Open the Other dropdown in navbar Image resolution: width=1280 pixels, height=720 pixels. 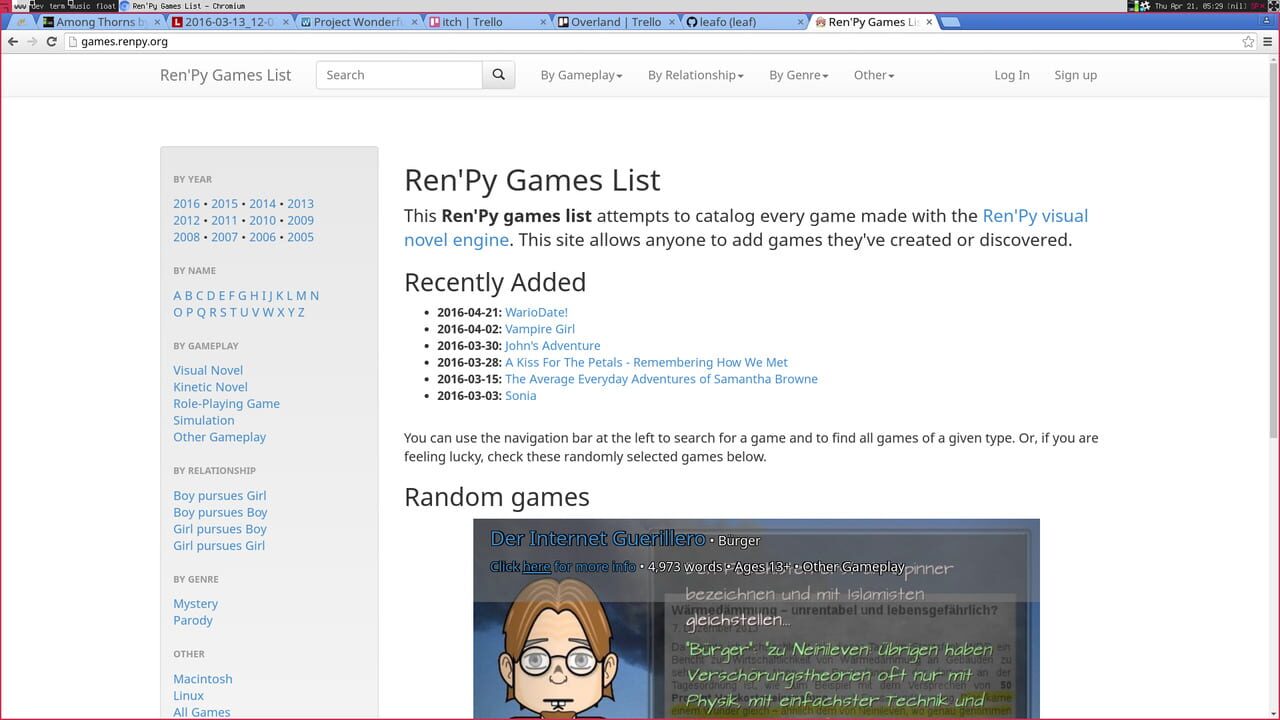[873, 75]
